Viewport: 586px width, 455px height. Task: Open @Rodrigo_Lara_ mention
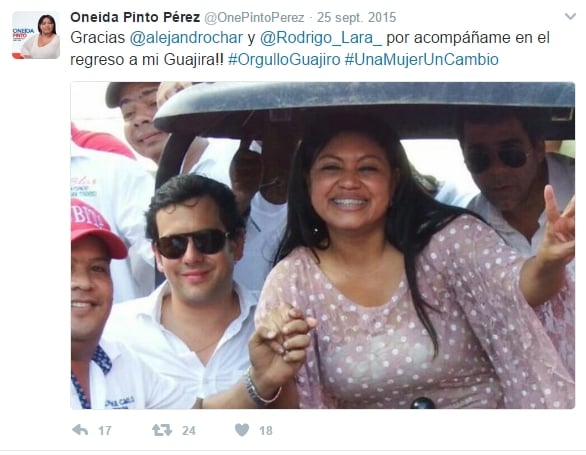click(x=321, y=38)
